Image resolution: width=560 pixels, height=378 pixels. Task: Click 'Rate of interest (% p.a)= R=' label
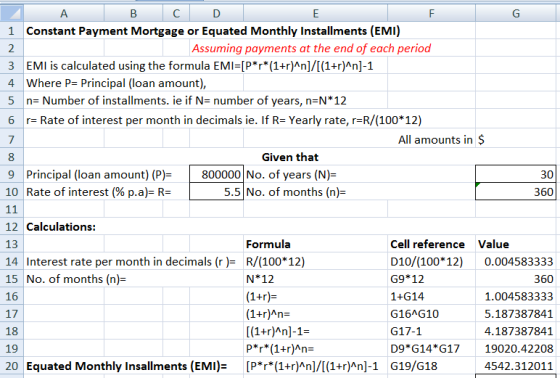(x=99, y=192)
